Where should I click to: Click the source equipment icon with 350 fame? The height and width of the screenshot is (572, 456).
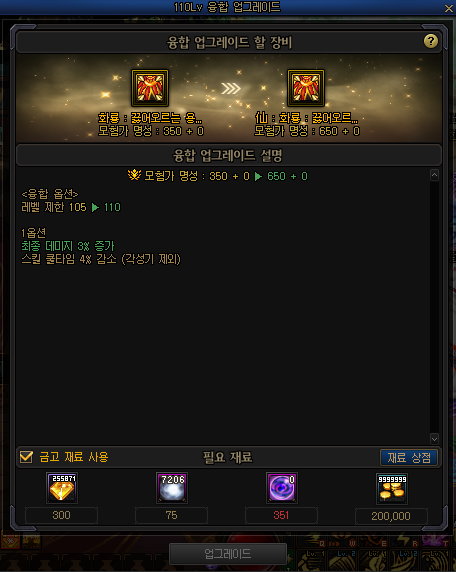[x=150, y=88]
